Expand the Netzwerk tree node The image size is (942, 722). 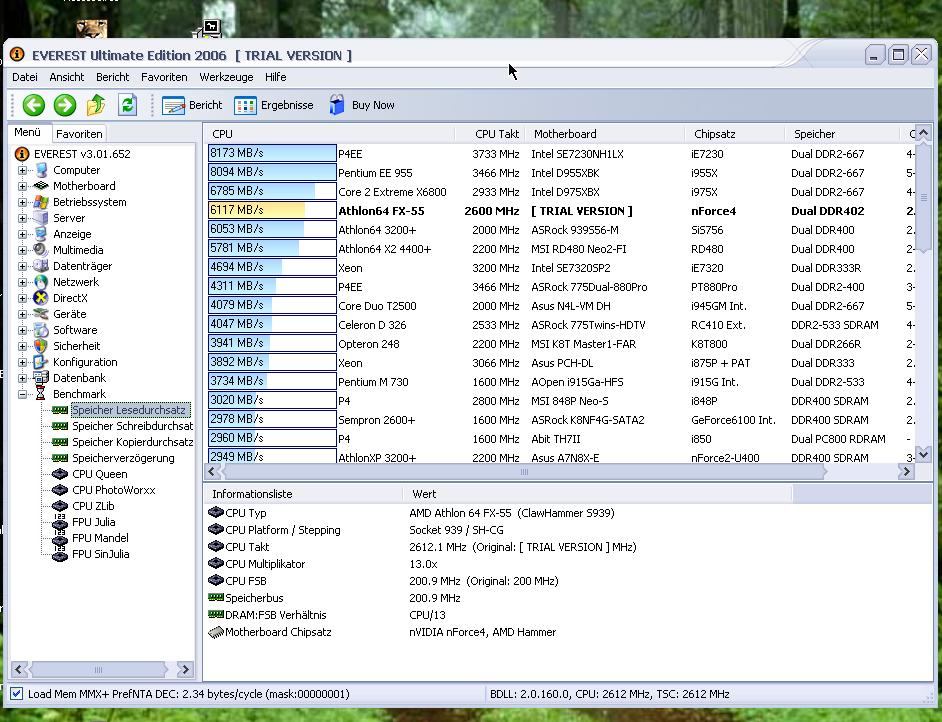tap(22, 282)
